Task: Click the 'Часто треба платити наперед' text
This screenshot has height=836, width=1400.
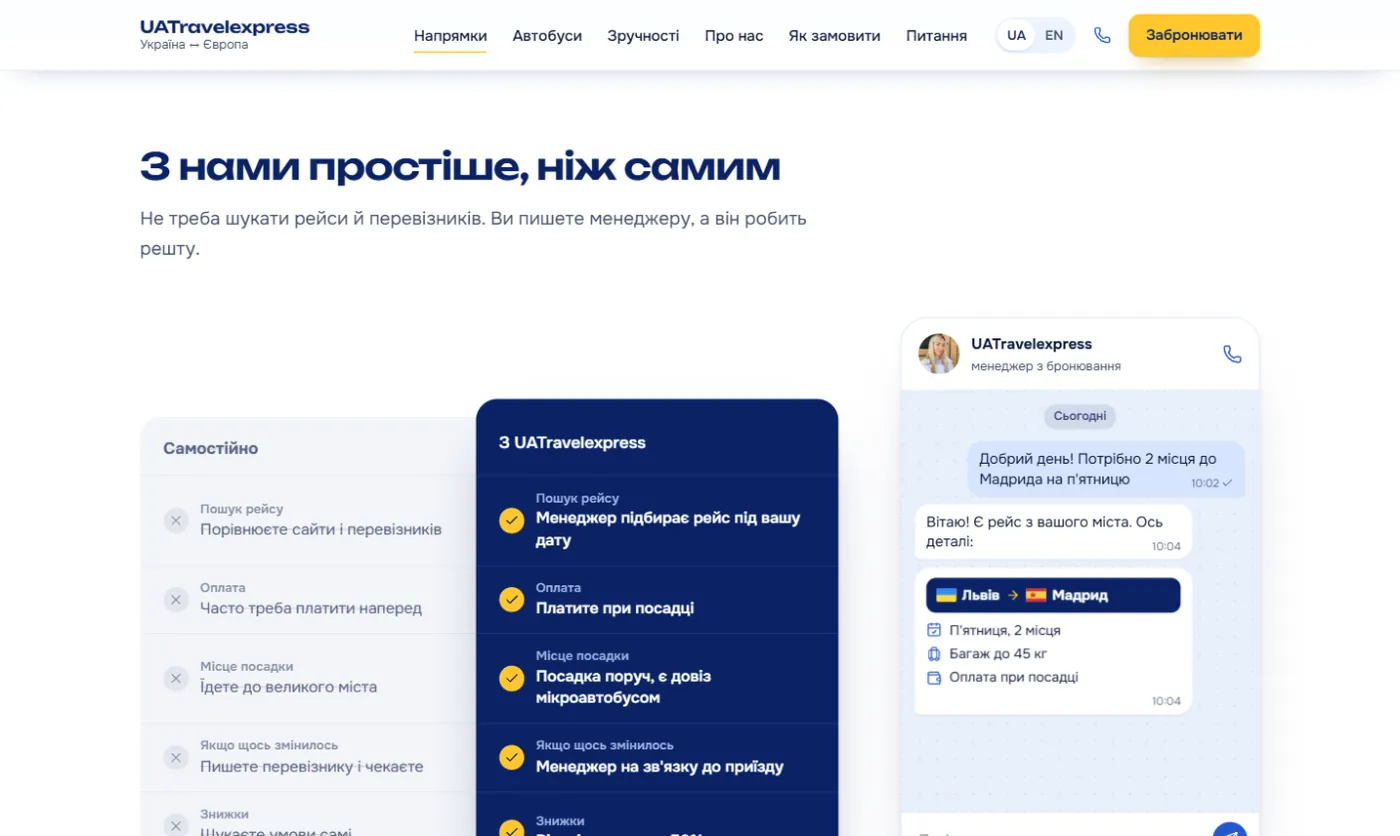Action: point(311,608)
